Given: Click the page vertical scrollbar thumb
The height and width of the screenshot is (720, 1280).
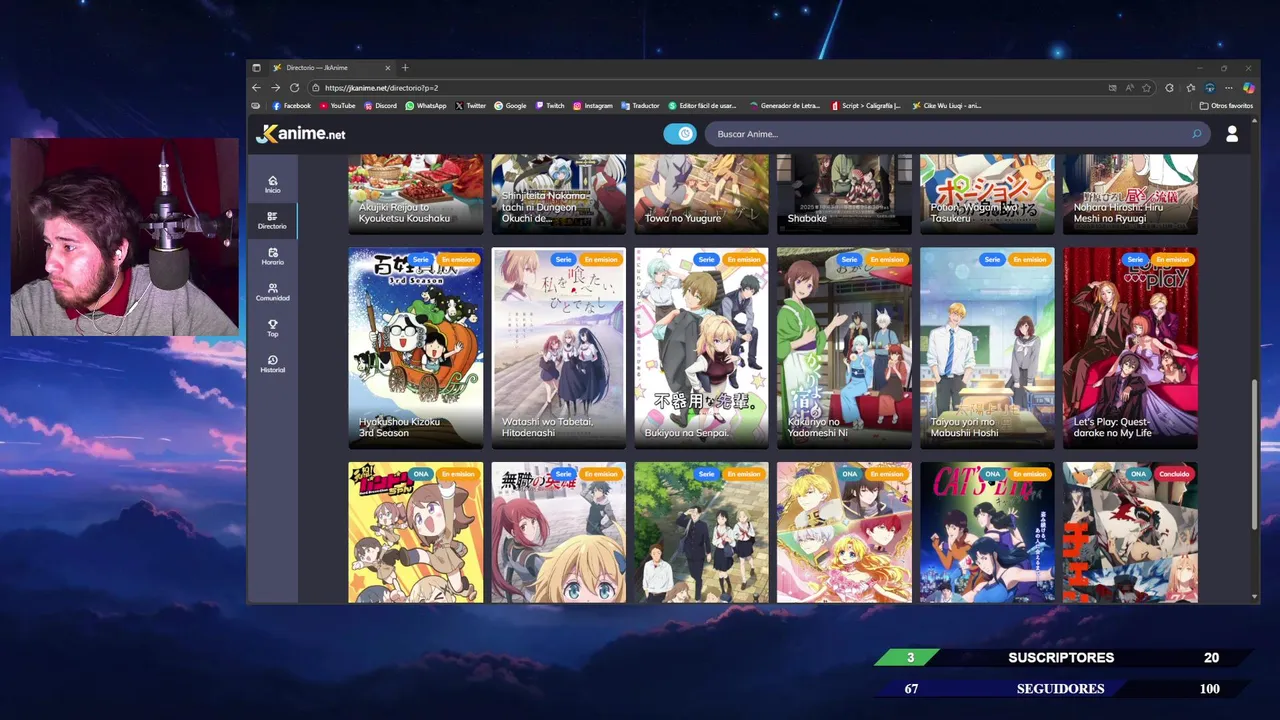Looking at the screenshot, I should point(1255,456).
